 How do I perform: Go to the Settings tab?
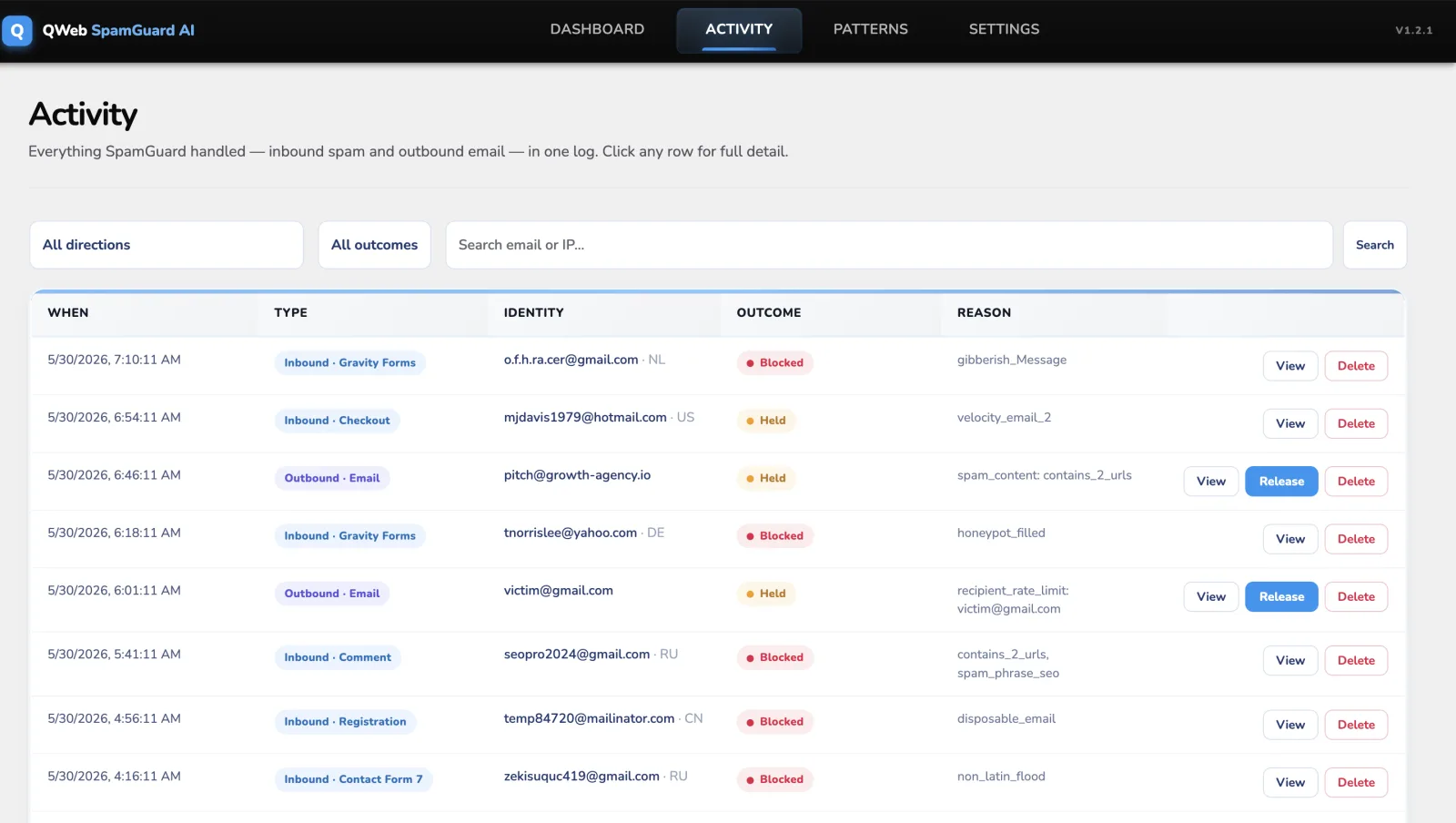coord(1004,29)
